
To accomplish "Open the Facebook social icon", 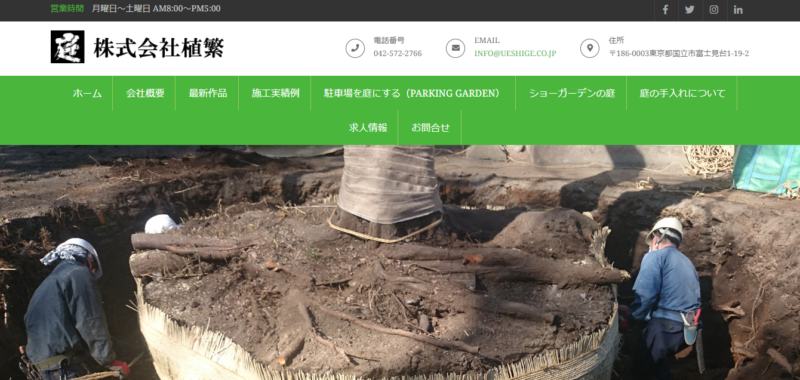I will click(x=665, y=10).
